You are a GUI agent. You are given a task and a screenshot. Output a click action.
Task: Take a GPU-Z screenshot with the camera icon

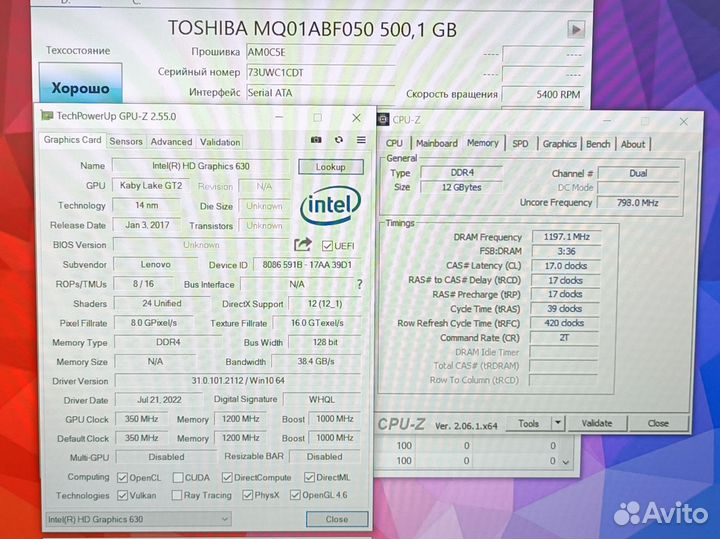coord(316,140)
